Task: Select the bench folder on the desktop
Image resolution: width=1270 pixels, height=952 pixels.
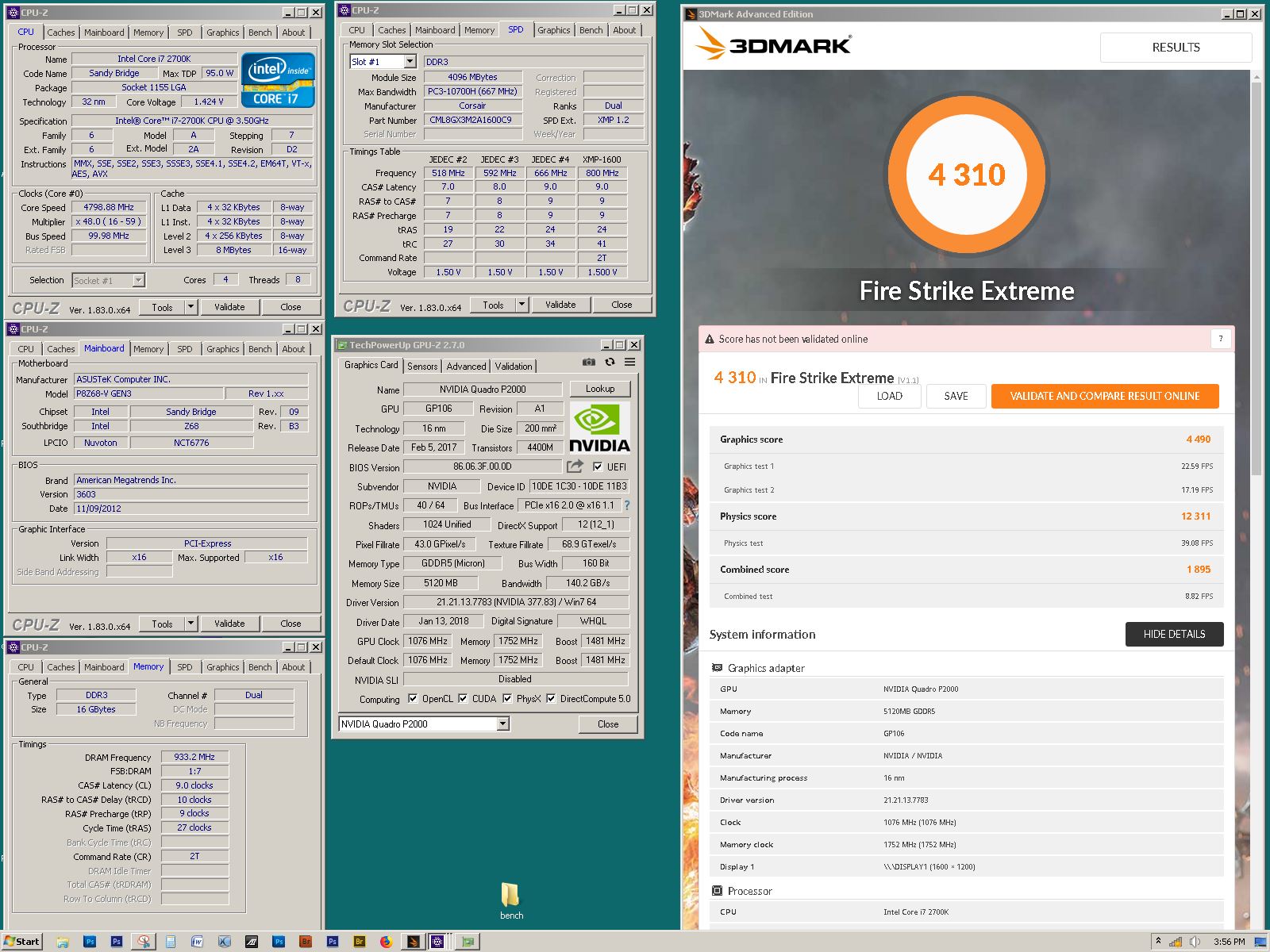Action: (511, 901)
